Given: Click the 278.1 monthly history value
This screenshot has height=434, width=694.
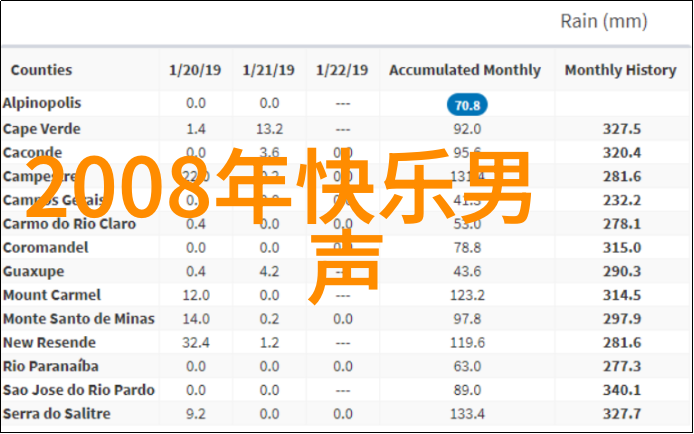Looking at the screenshot, I should pos(621,224).
